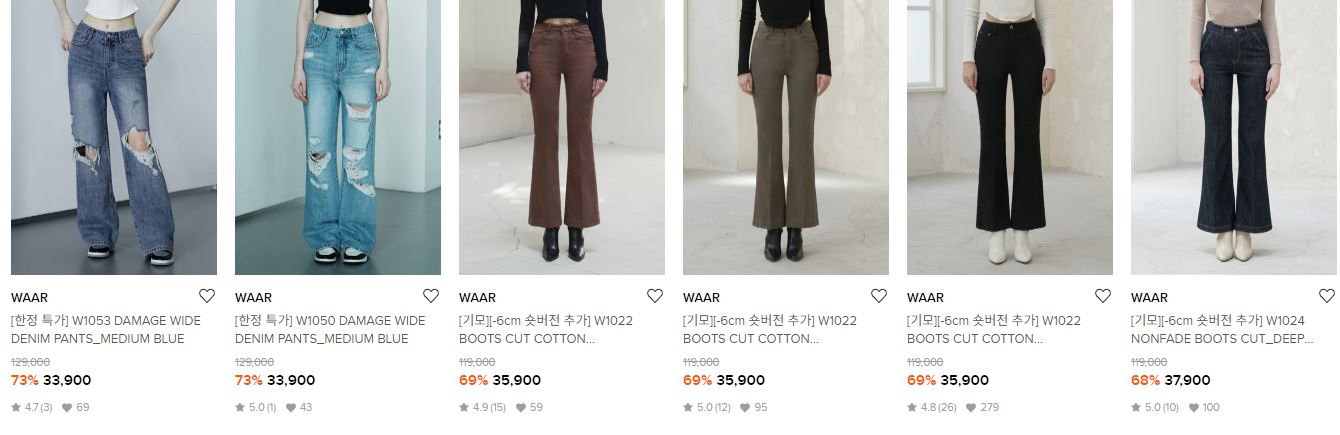This screenshot has width=1340, height=435.
Task: Open W1053 DAMAGE WIDE DENIM PANTS title link
Action: 106,330
